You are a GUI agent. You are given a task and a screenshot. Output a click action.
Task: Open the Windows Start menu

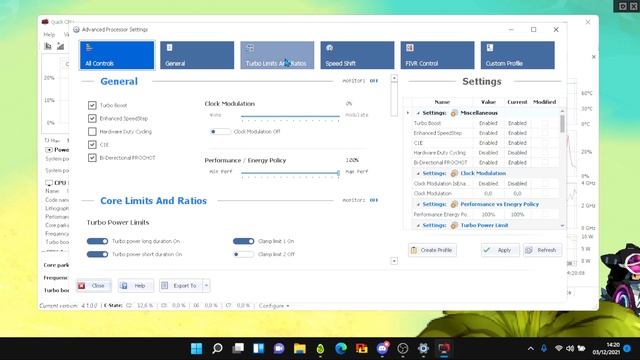pyautogui.click(x=196, y=348)
